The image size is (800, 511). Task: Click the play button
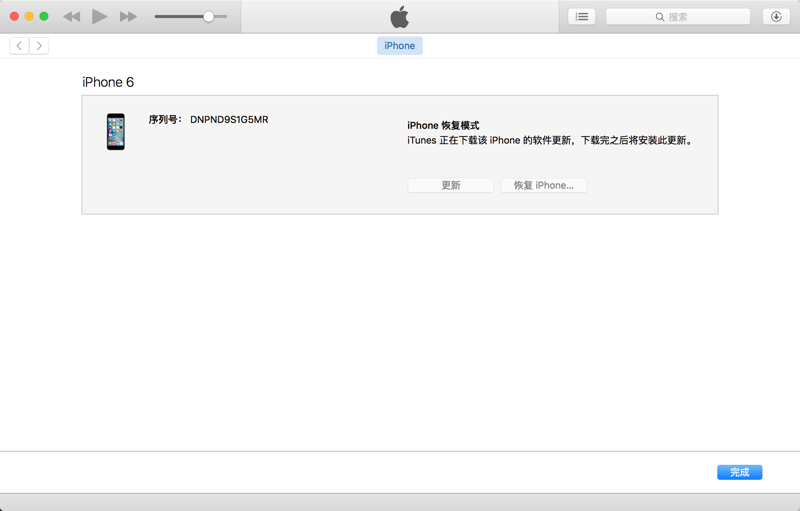[99, 16]
